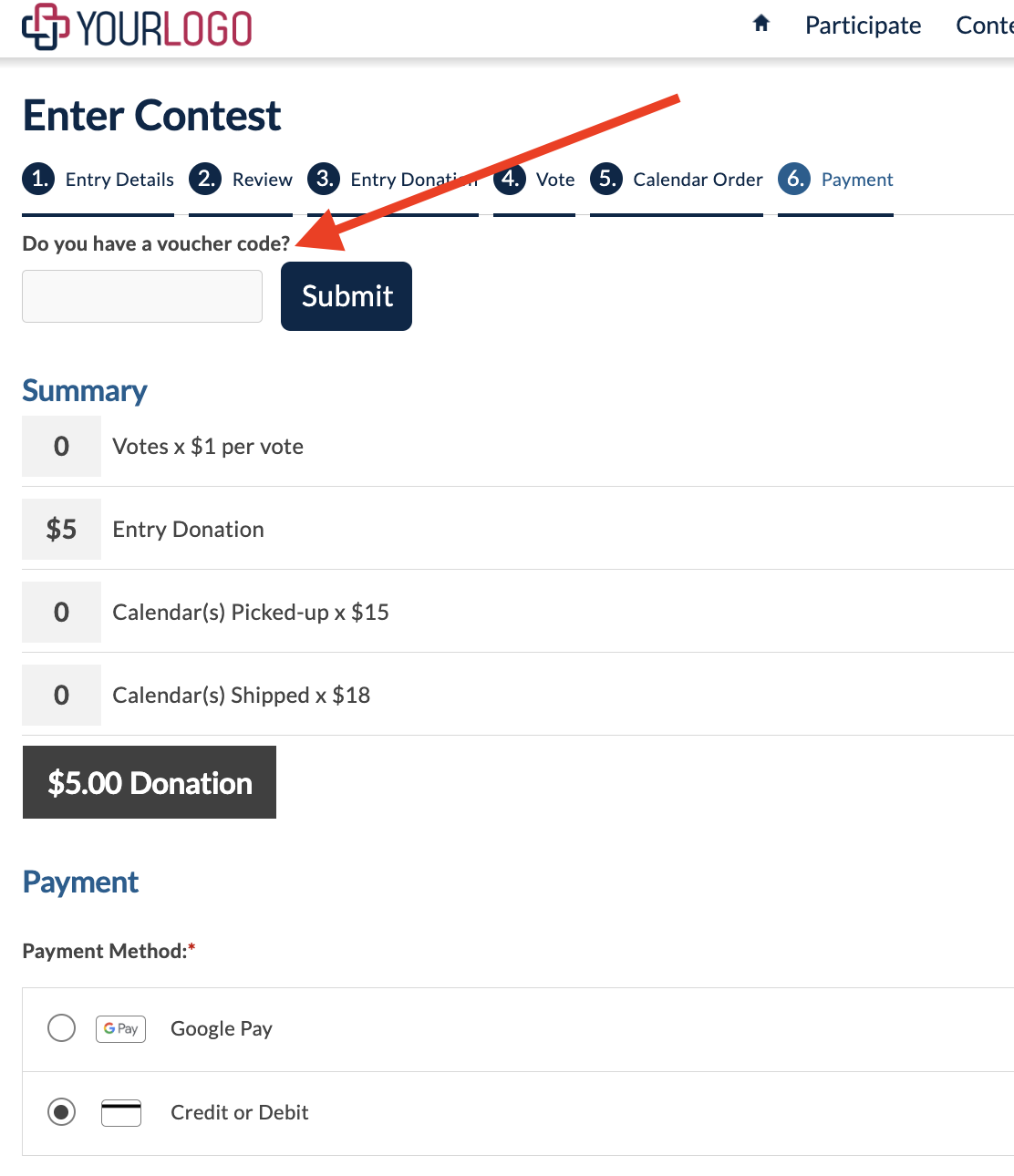Jump to the Vote step
1014x1176 pixels.
click(554, 180)
